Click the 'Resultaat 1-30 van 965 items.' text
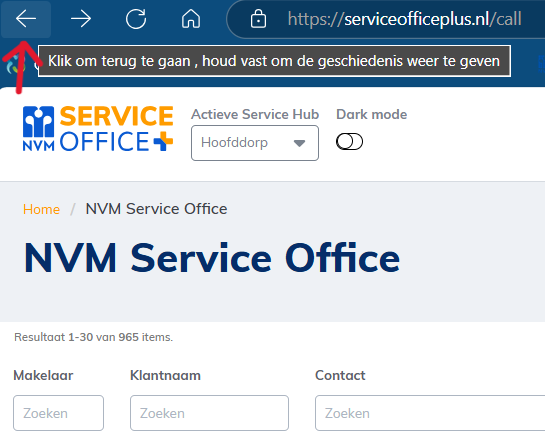 [93, 337]
